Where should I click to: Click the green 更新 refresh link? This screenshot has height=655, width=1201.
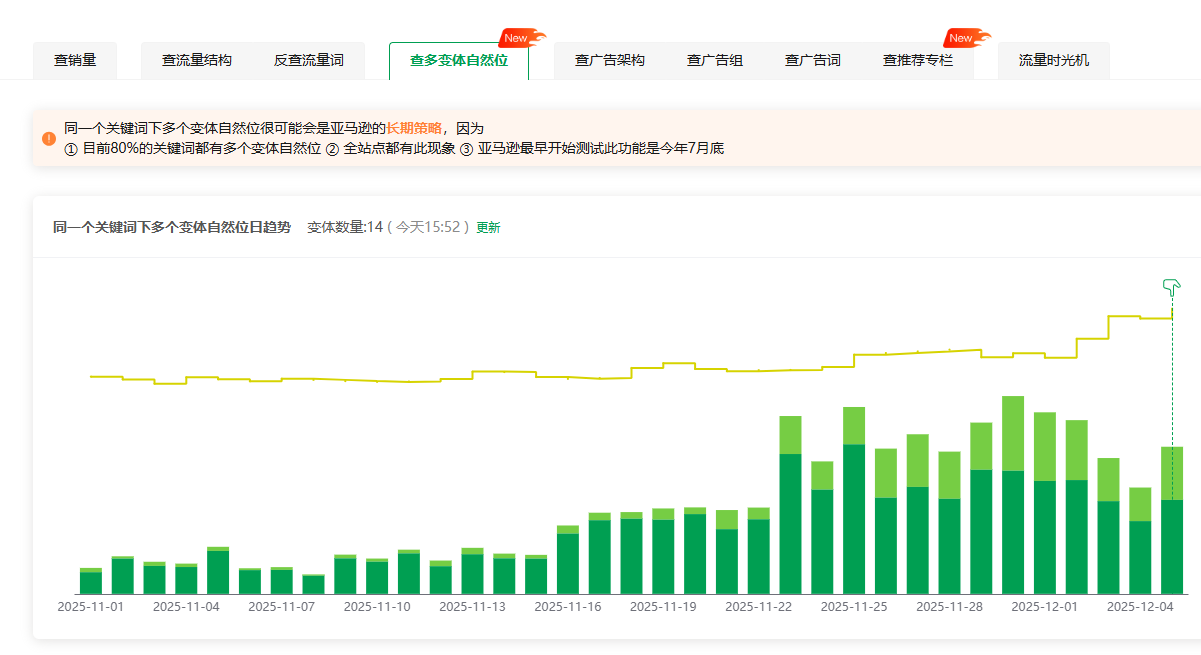pyautogui.click(x=487, y=228)
